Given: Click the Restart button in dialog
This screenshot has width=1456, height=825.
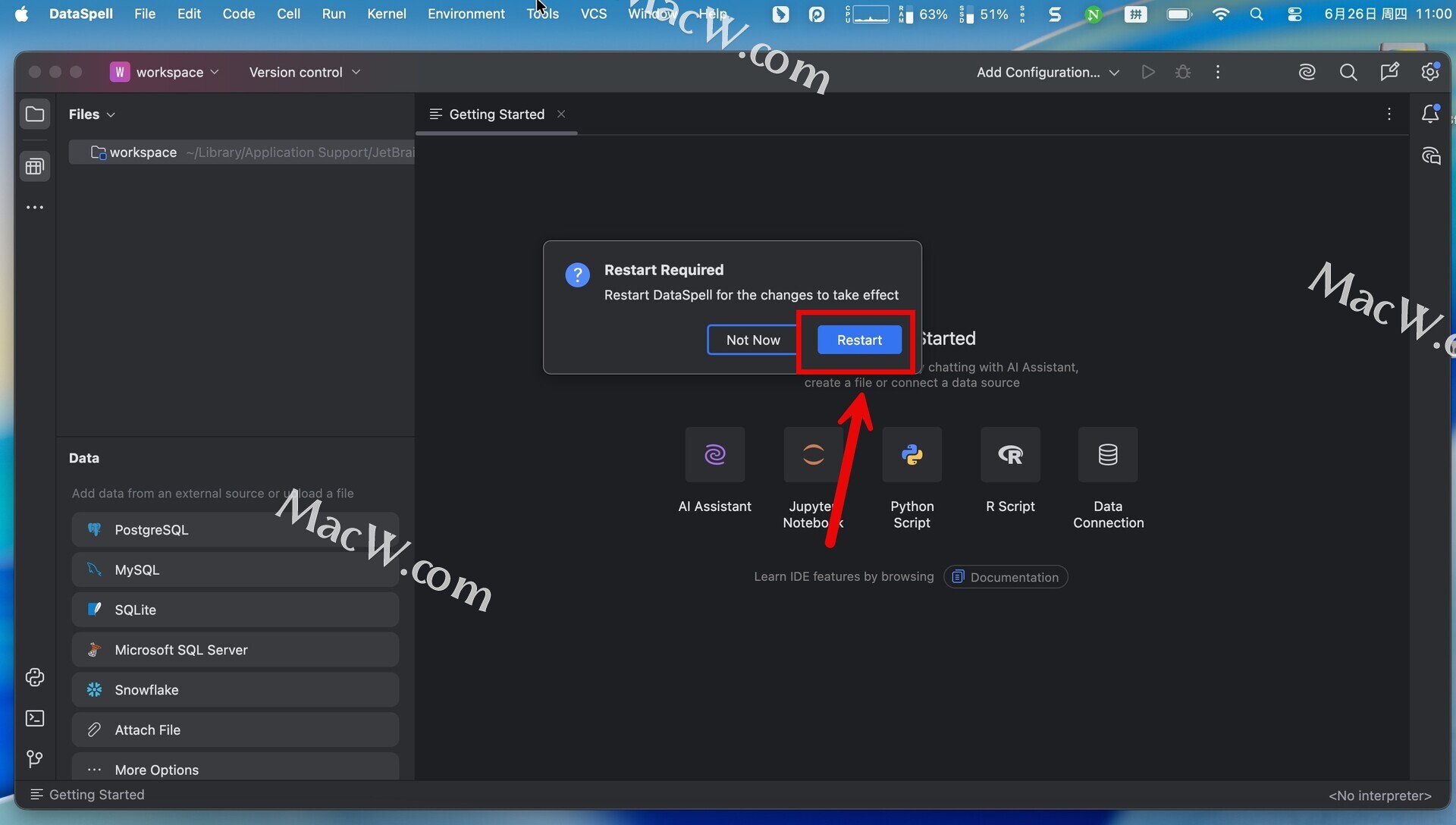Looking at the screenshot, I should 859,340.
